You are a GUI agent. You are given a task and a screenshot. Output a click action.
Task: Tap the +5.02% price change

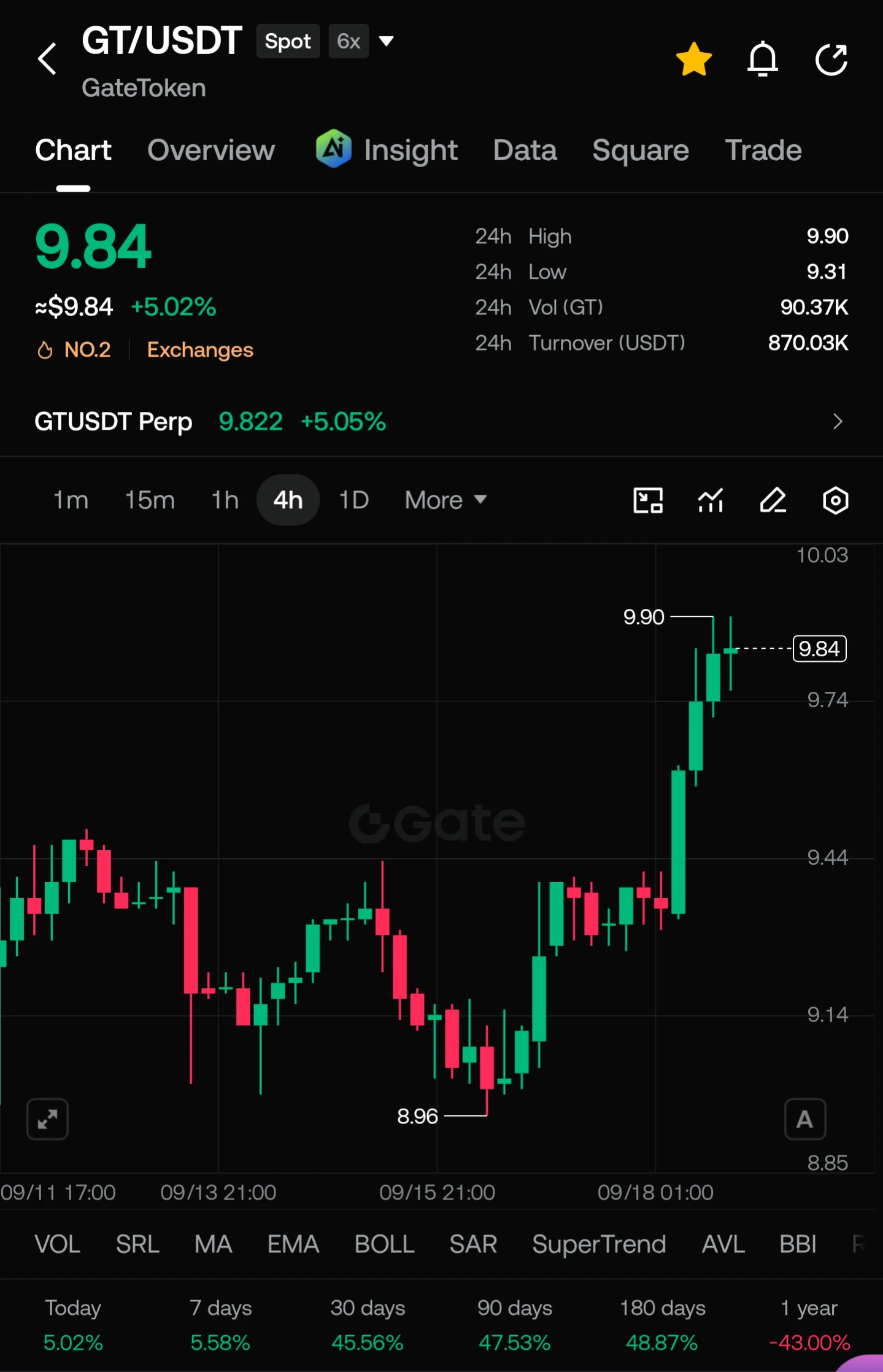tap(174, 307)
